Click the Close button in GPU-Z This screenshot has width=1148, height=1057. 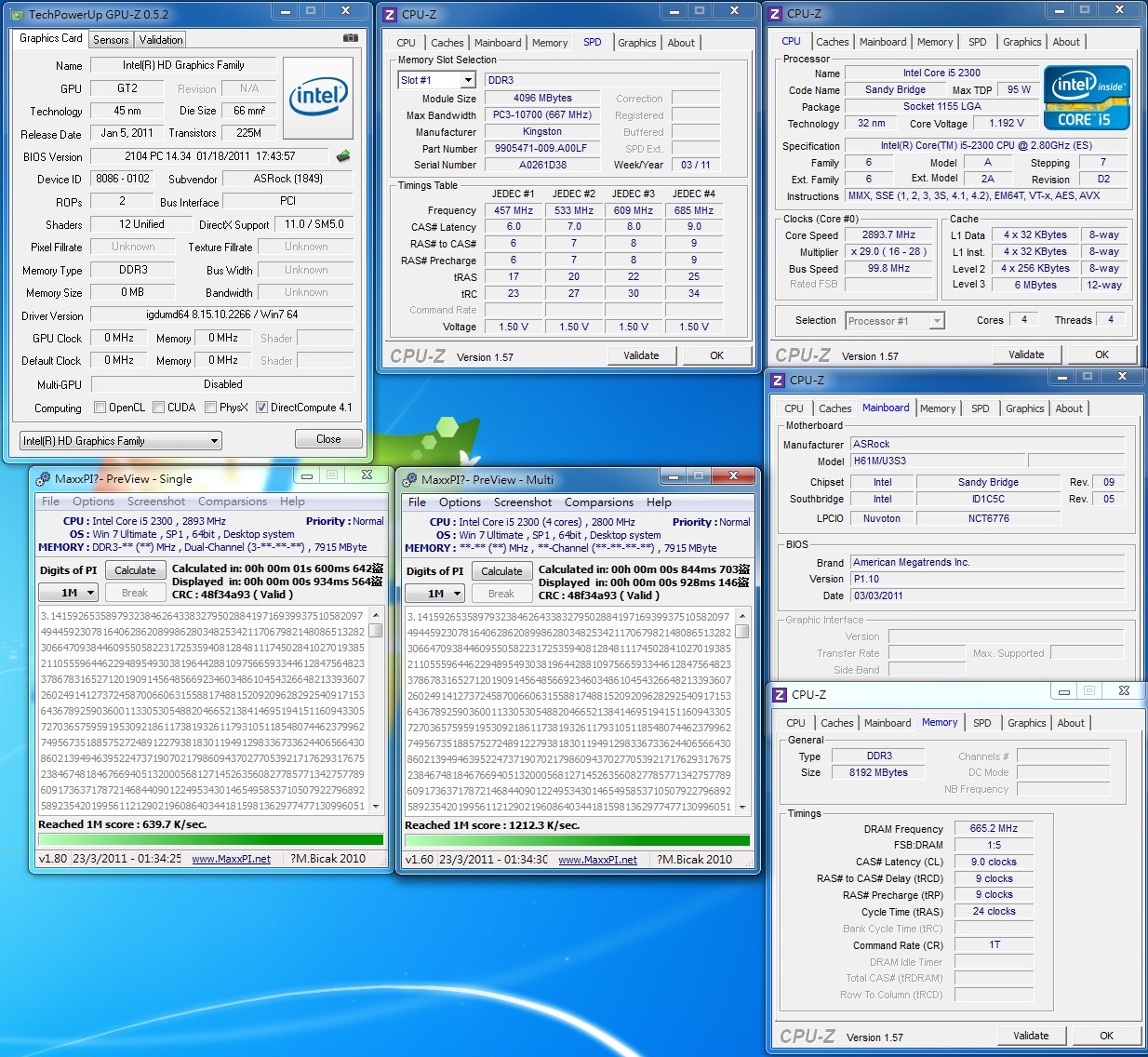tap(328, 439)
